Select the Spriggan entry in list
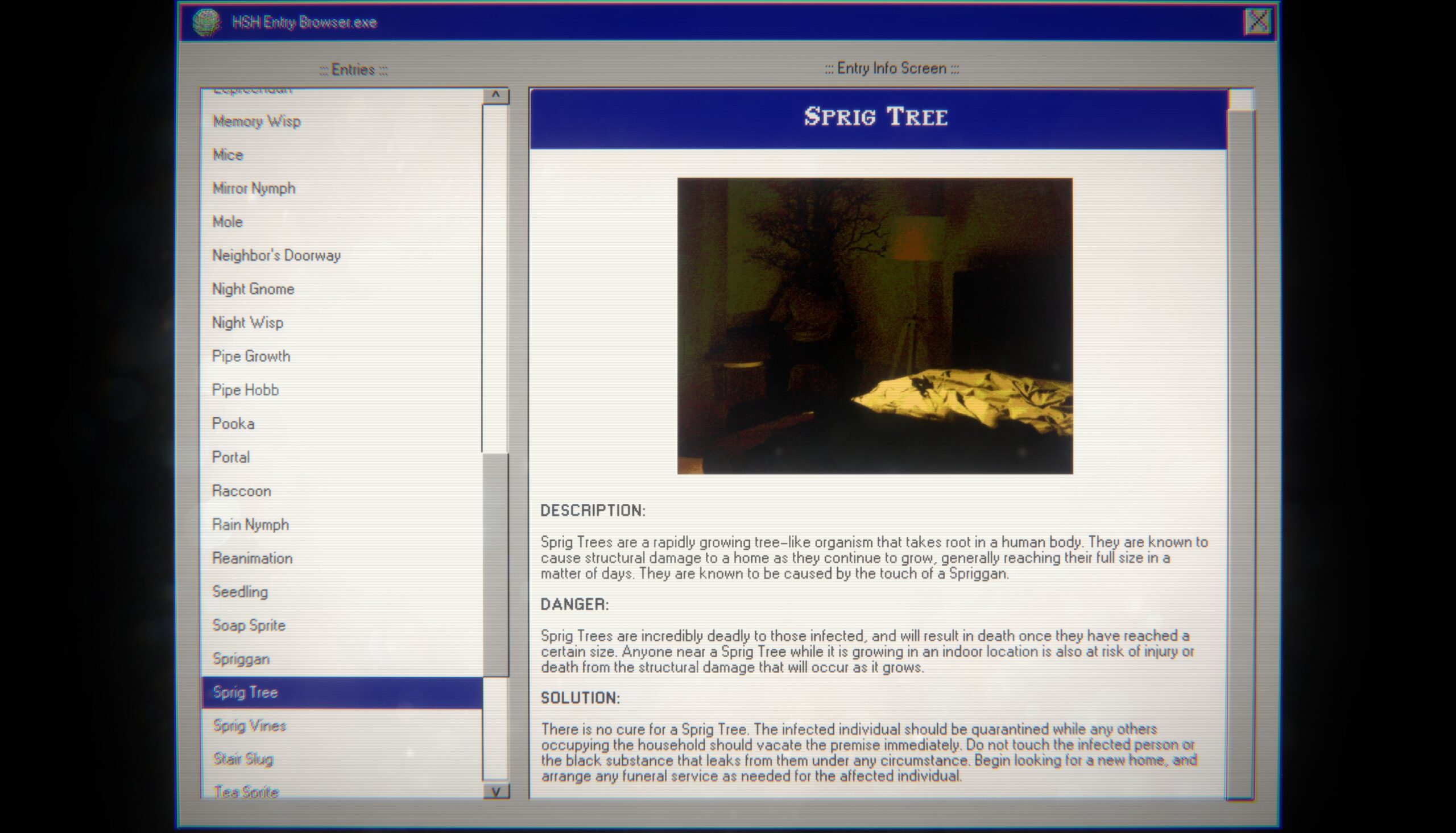This screenshot has width=1456, height=833. [x=241, y=658]
